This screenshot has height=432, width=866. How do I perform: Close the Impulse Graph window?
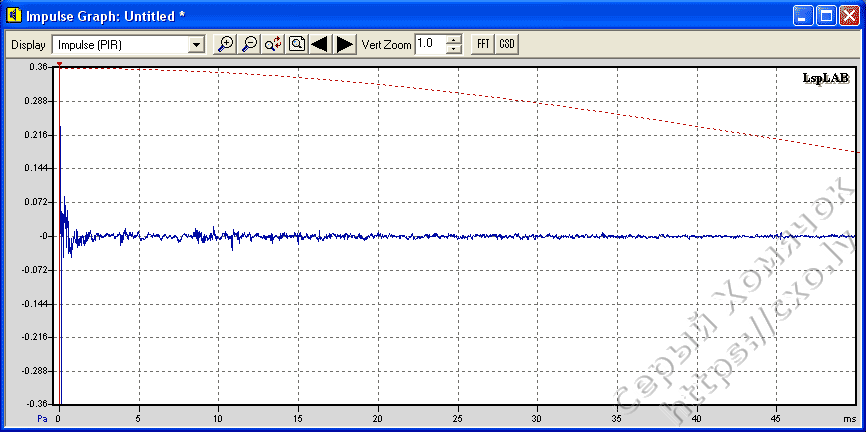pos(849,16)
